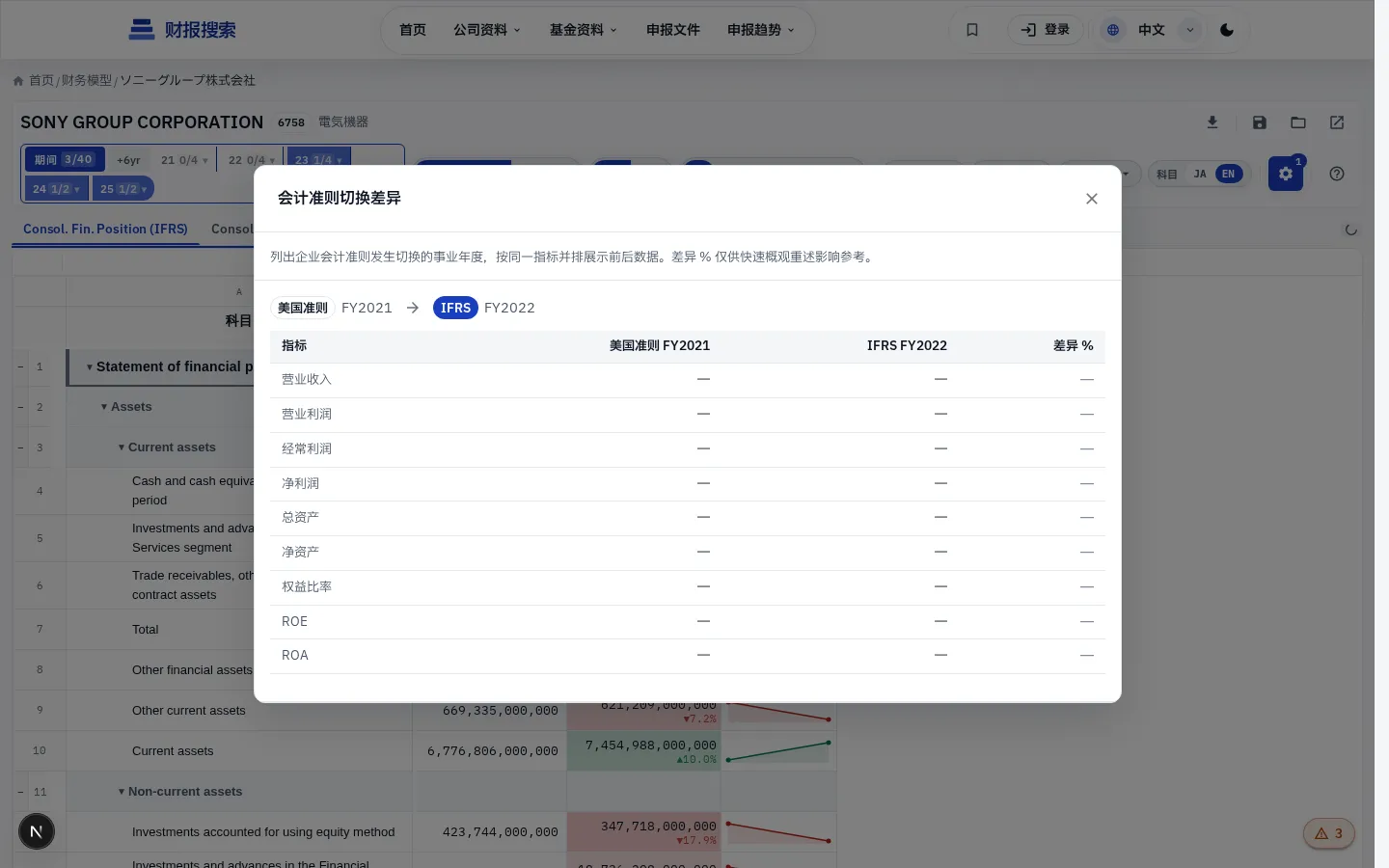Click the open-in-new-window icon
The width and height of the screenshot is (1389, 868).
pos(1337,122)
